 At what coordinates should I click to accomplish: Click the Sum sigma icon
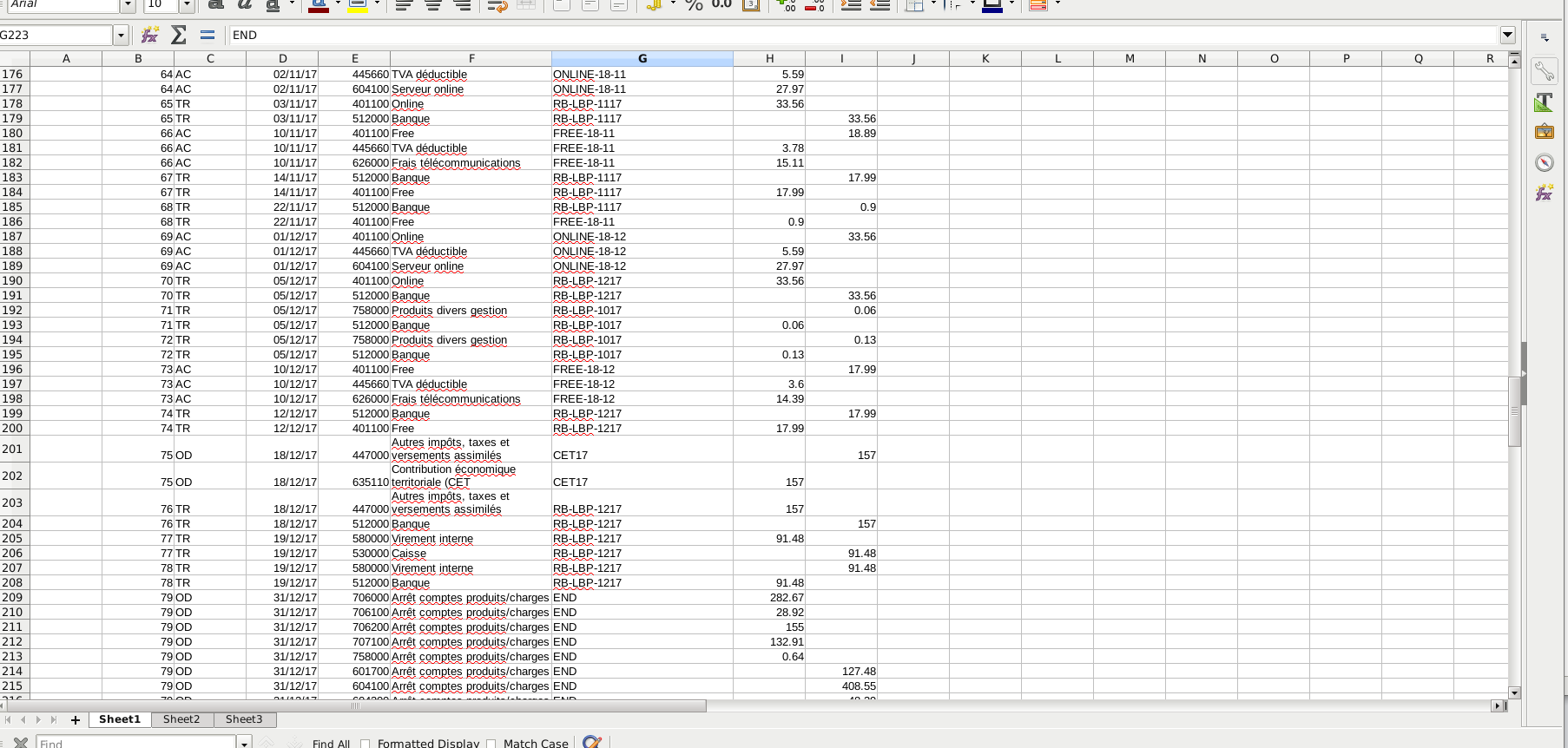[x=178, y=35]
